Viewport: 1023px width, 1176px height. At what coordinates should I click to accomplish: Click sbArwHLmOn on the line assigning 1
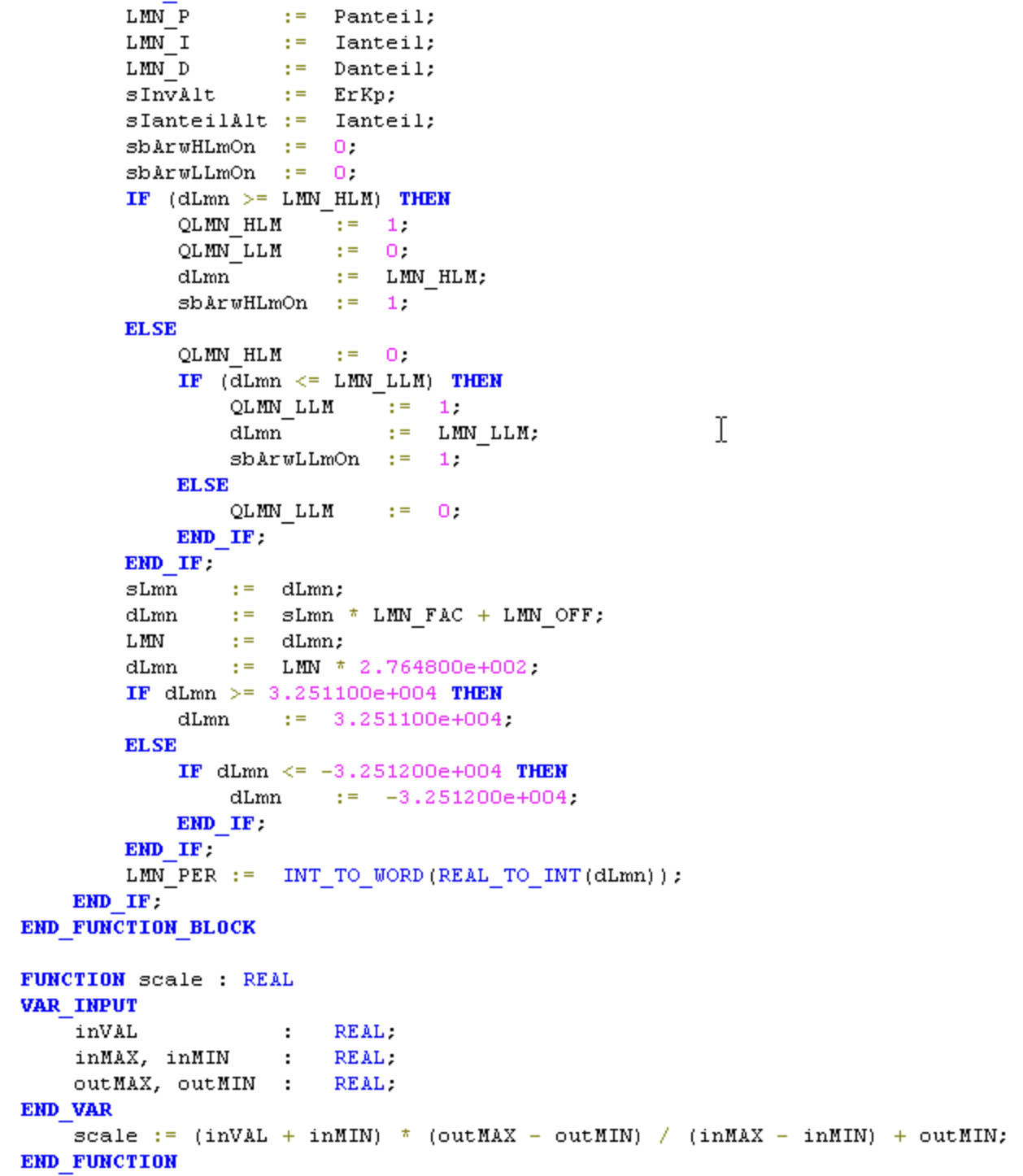click(x=242, y=303)
